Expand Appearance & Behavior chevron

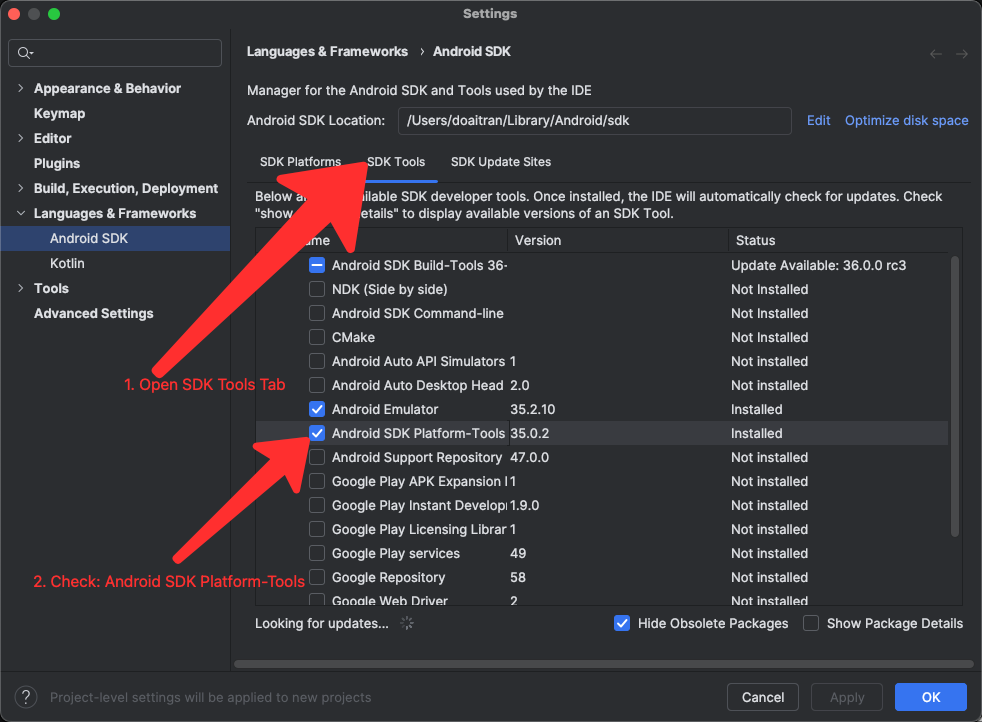21,88
